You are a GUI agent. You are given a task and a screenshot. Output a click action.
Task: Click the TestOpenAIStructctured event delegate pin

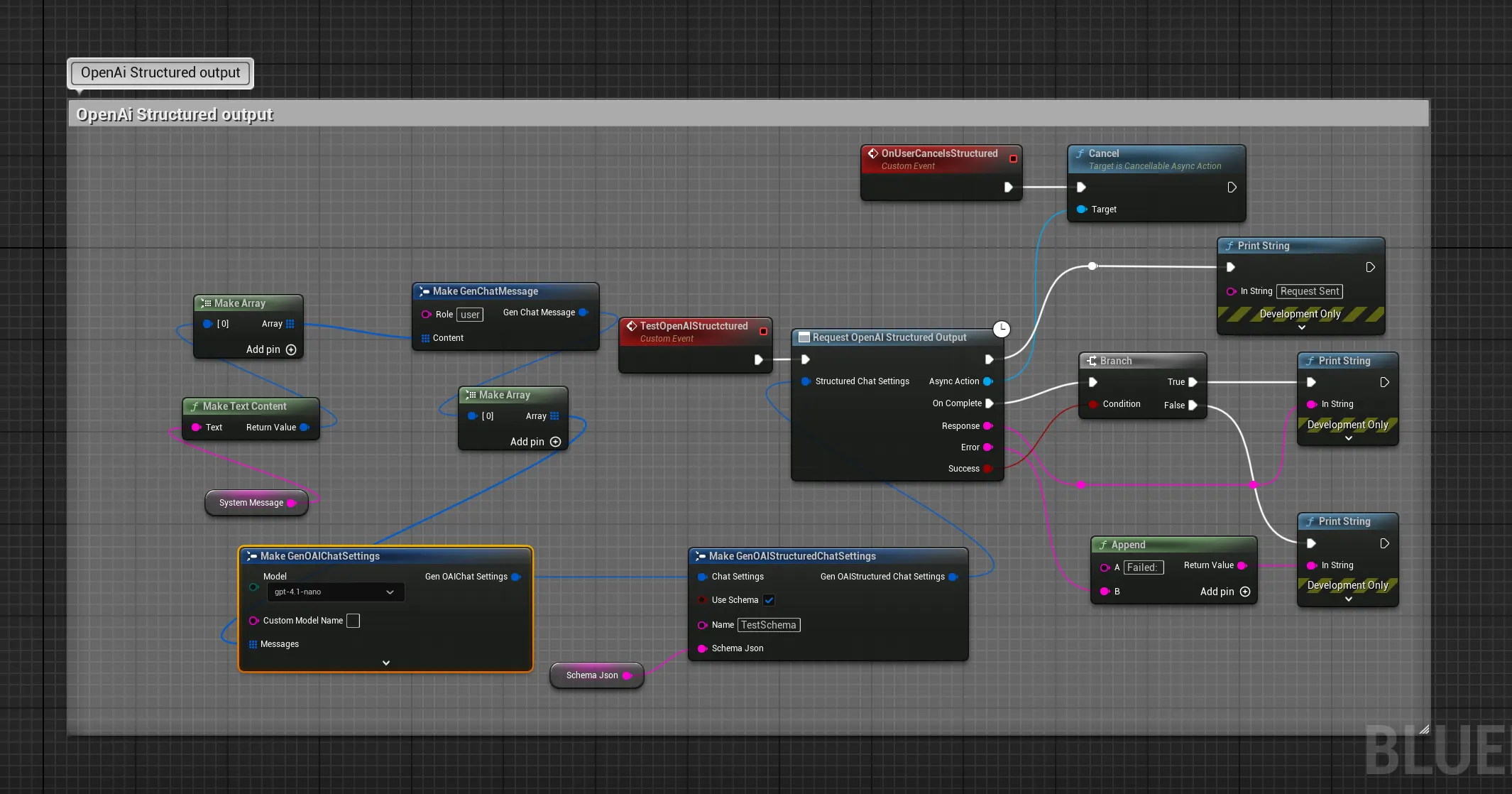(763, 331)
